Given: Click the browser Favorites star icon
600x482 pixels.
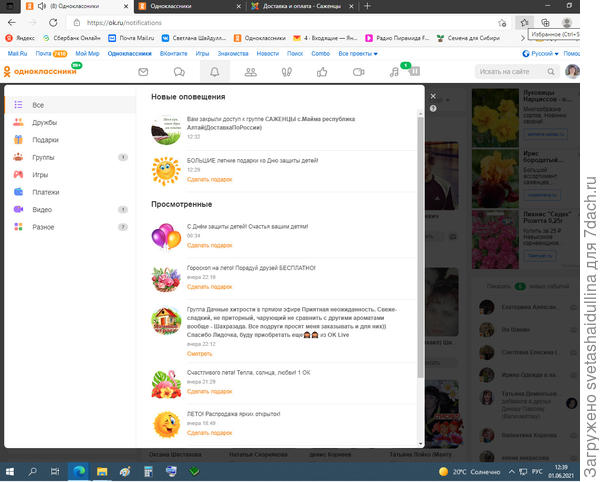Looking at the screenshot, I should (x=524, y=23).
